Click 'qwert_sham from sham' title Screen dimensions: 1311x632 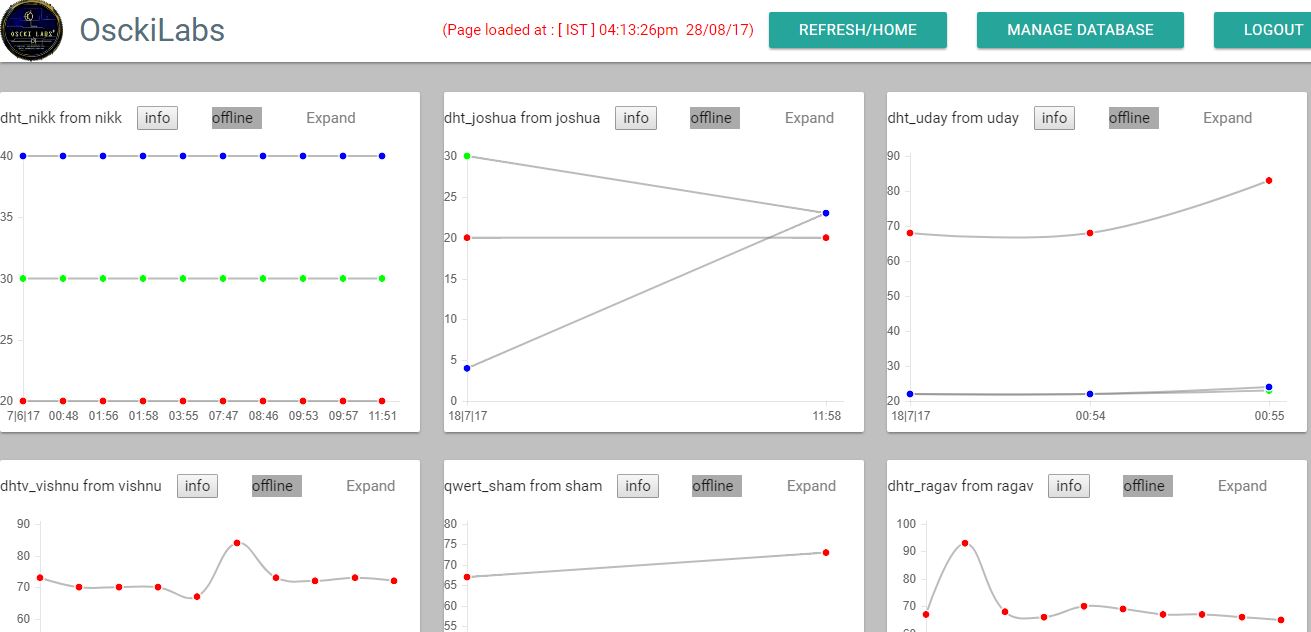[x=523, y=486]
